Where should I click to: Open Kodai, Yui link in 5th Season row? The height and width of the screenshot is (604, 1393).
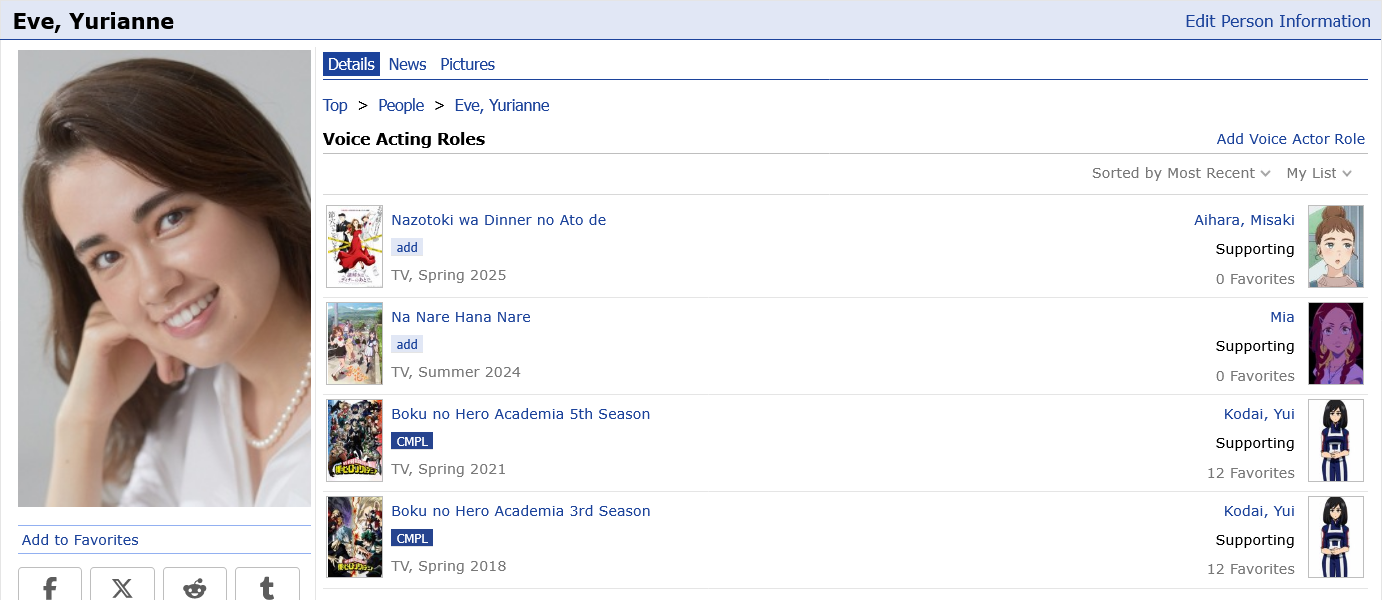[1259, 414]
